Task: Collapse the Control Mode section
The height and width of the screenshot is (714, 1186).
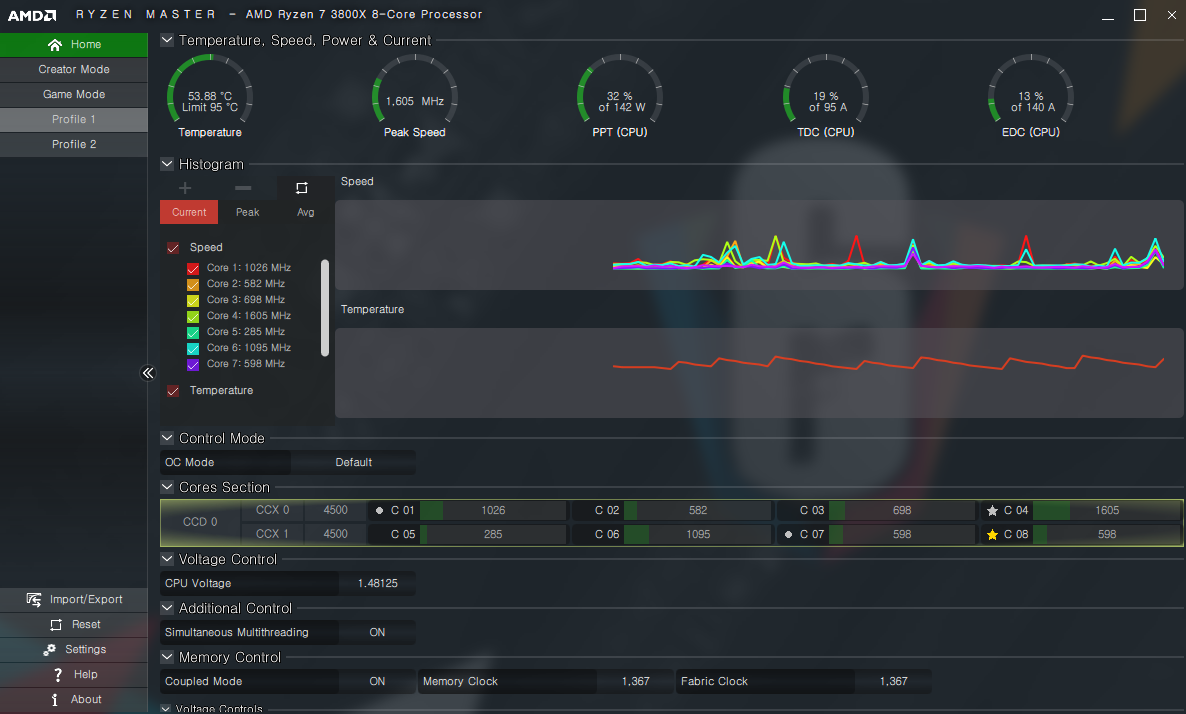Action: [x=167, y=438]
